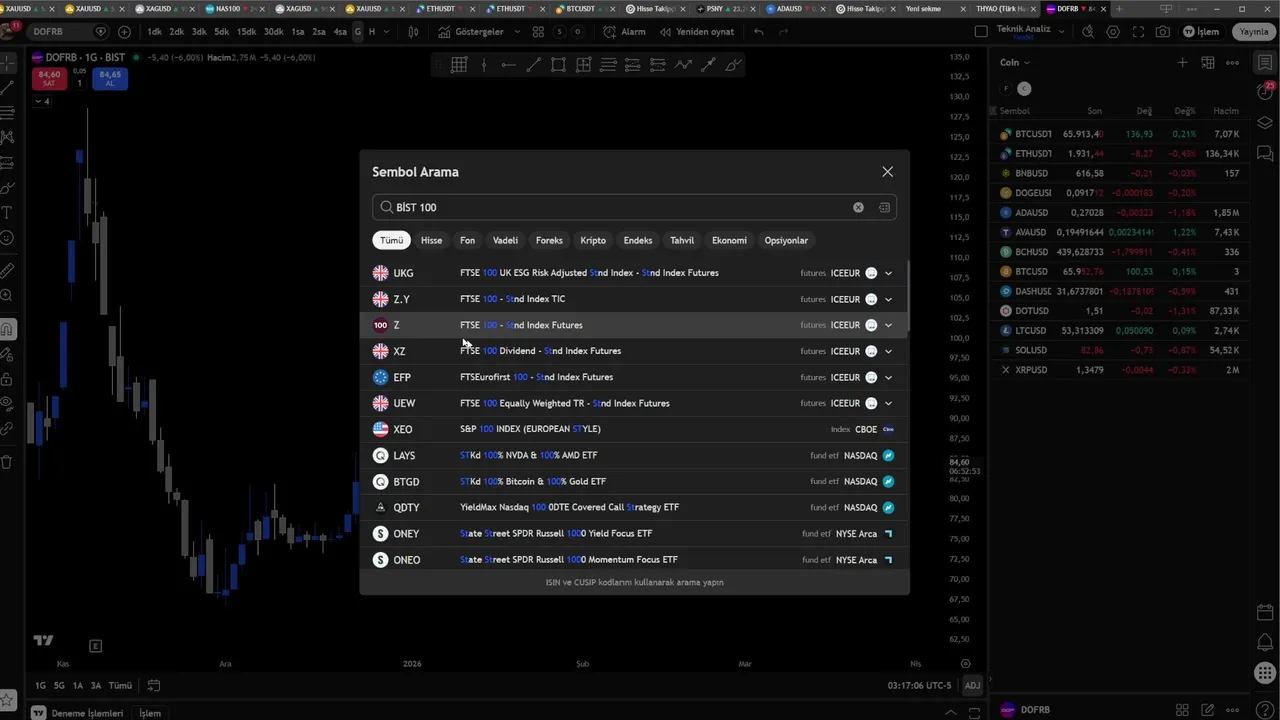Expand the EFP FTSEurofirst 100 row
Image resolution: width=1280 pixels, height=720 pixels.
888,377
